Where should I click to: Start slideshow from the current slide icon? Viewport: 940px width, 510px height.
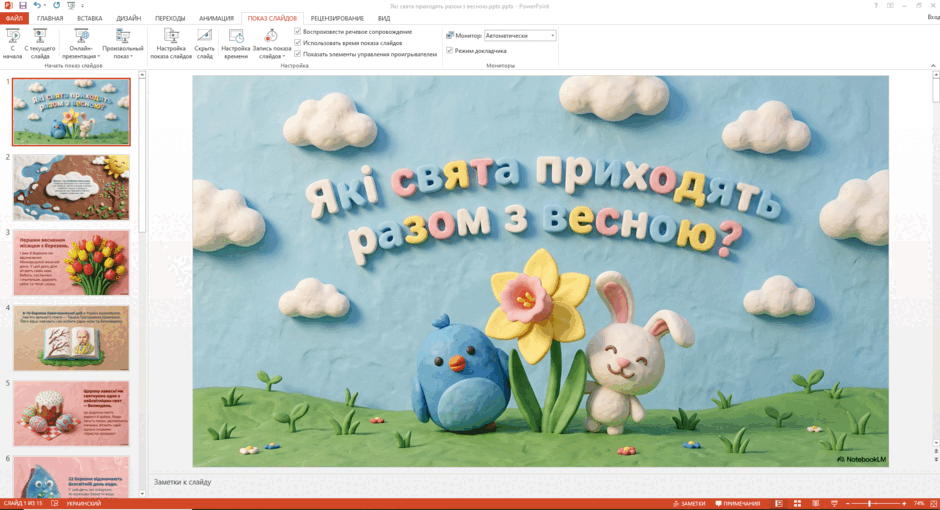coord(40,36)
